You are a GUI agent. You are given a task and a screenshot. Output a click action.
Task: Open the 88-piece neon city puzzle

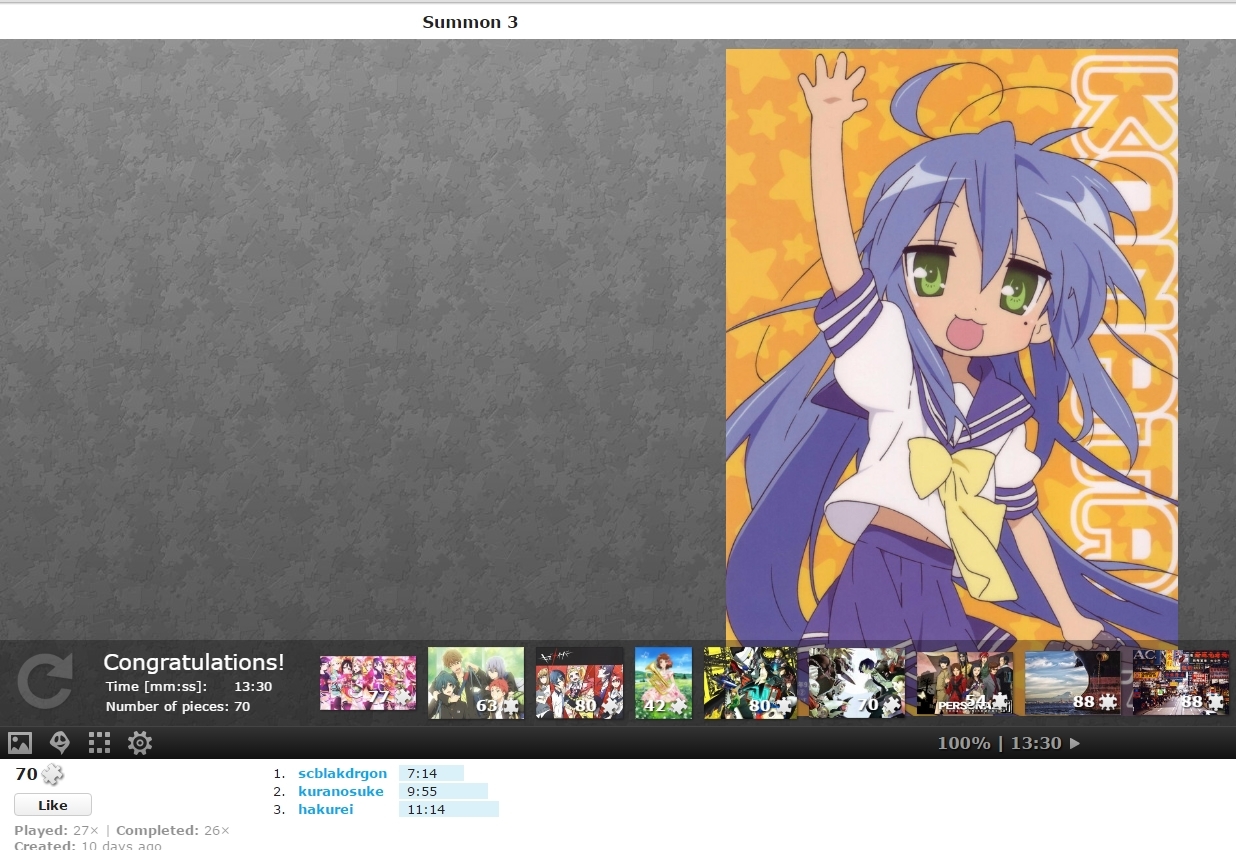pyautogui.click(x=1181, y=683)
